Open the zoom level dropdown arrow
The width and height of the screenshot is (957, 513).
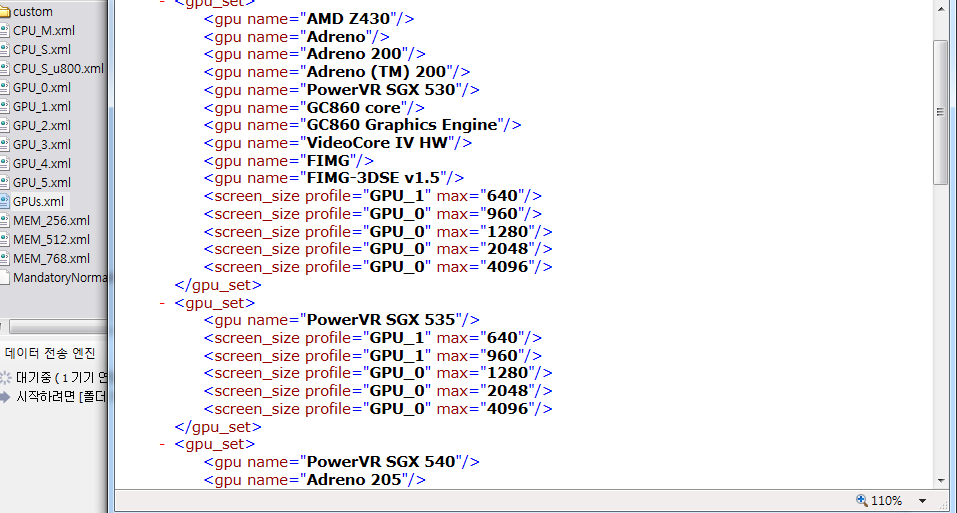point(922,501)
